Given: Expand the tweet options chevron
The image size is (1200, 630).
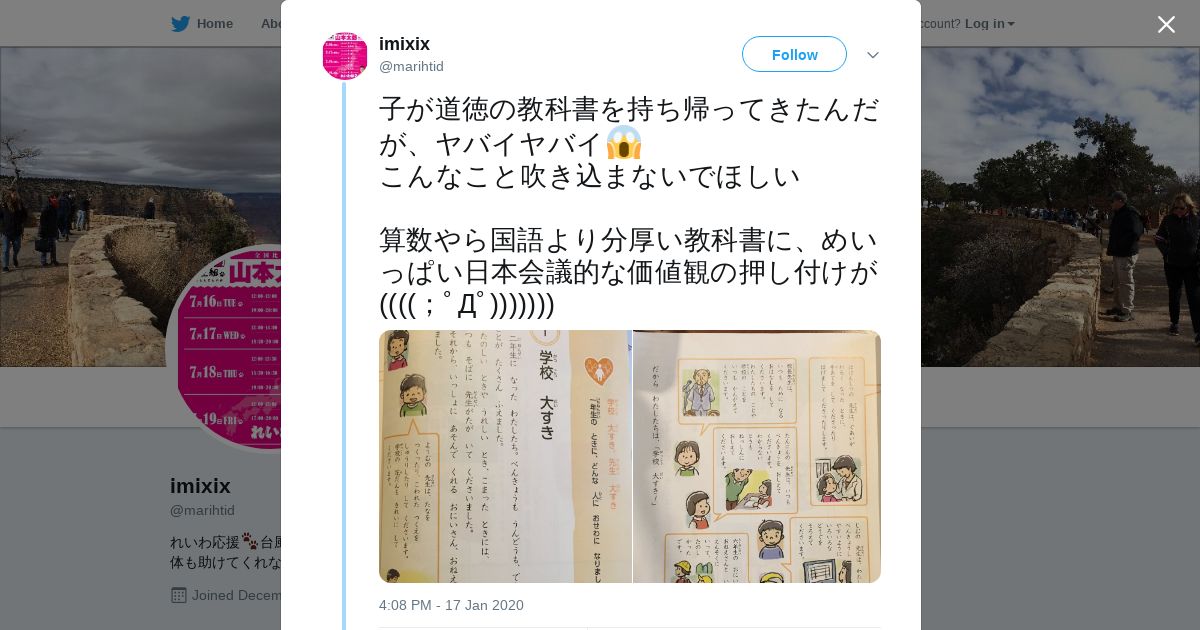Looking at the screenshot, I should tap(873, 55).
